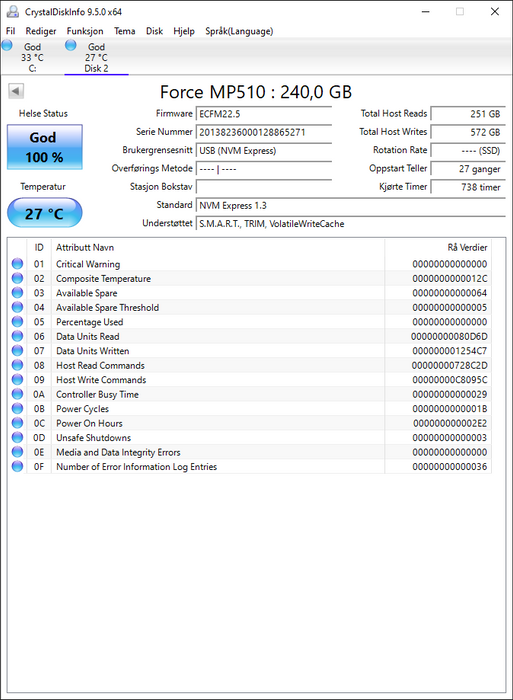Click the blue status orb for Disk 2

(x=71, y=45)
